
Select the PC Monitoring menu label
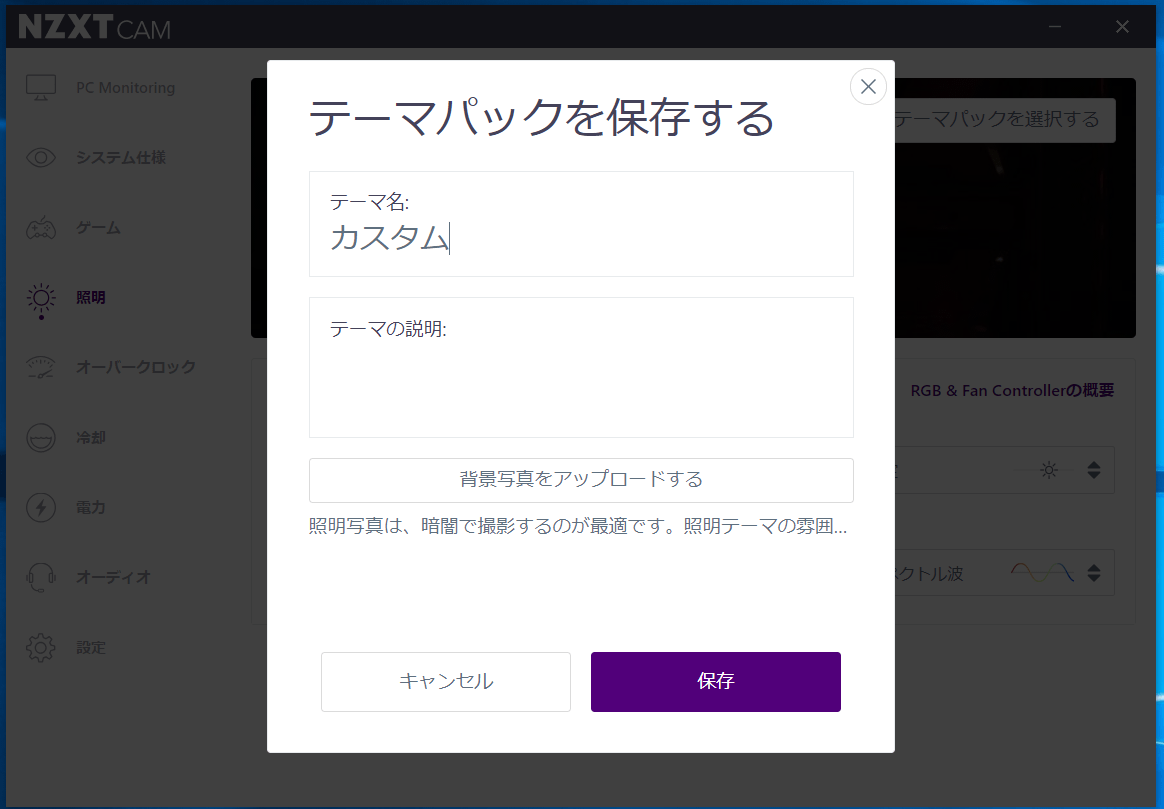(125, 88)
